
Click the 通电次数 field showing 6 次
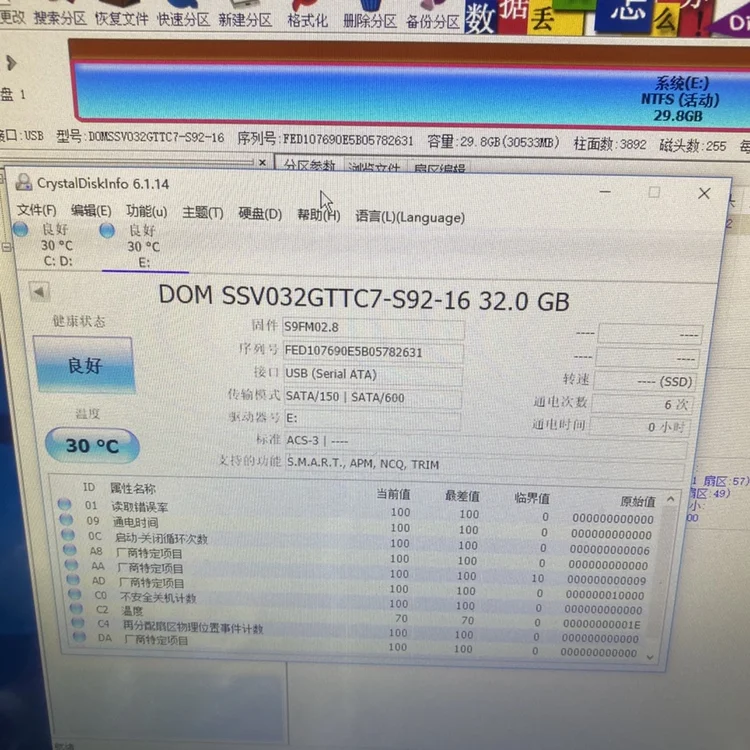(x=642, y=404)
